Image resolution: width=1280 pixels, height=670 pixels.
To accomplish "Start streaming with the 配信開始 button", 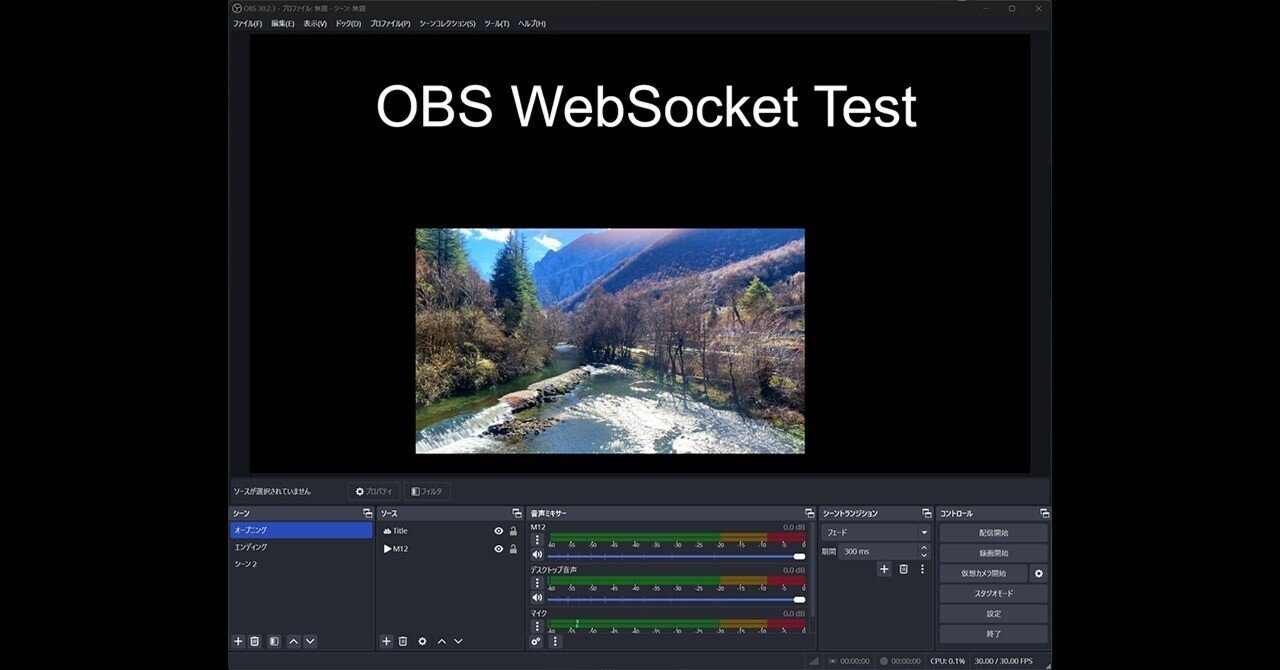I will (x=993, y=532).
